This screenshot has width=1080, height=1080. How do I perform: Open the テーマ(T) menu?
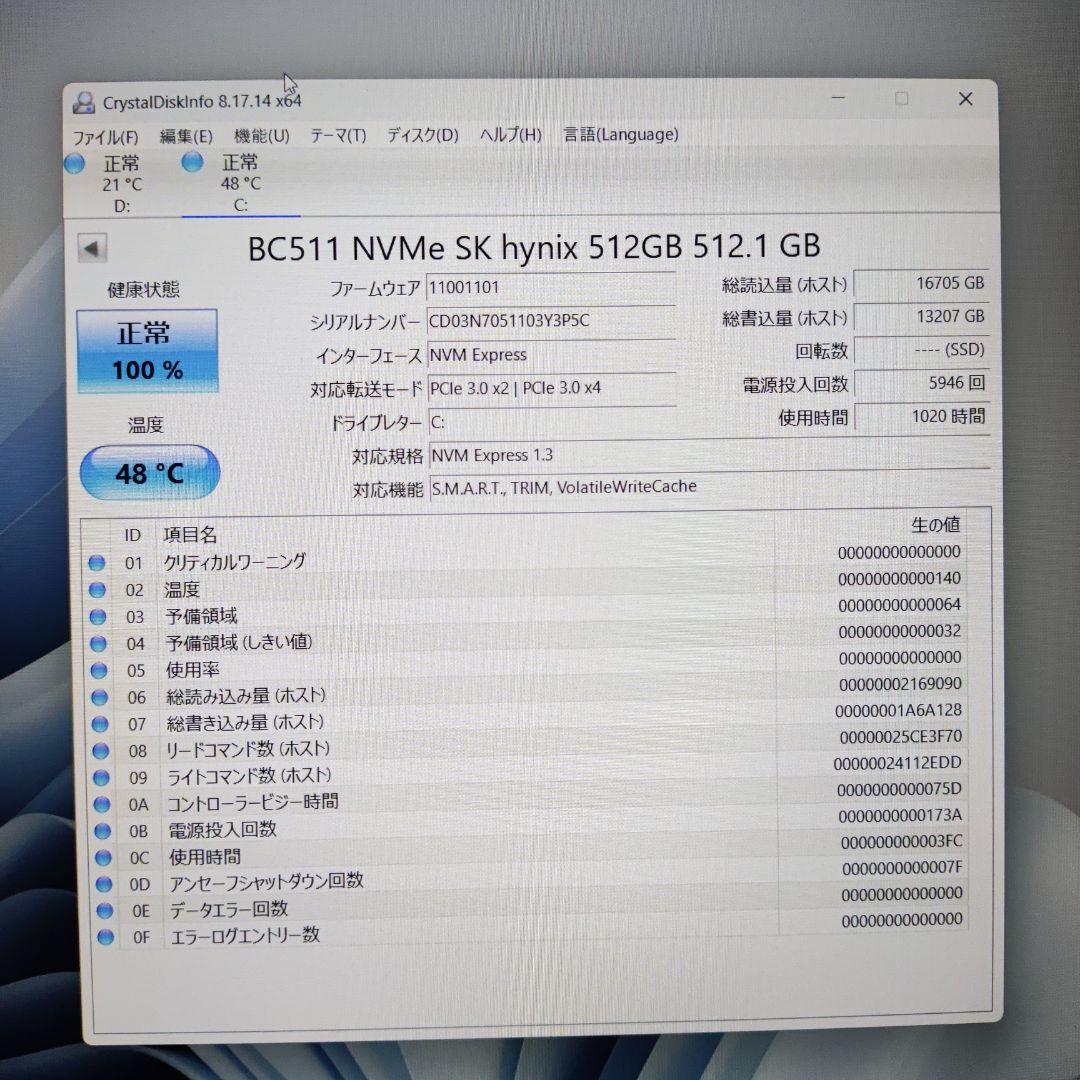(338, 135)
